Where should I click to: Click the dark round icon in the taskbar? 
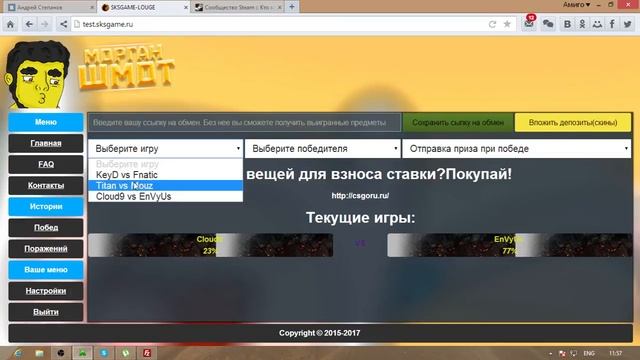point(61,353)
